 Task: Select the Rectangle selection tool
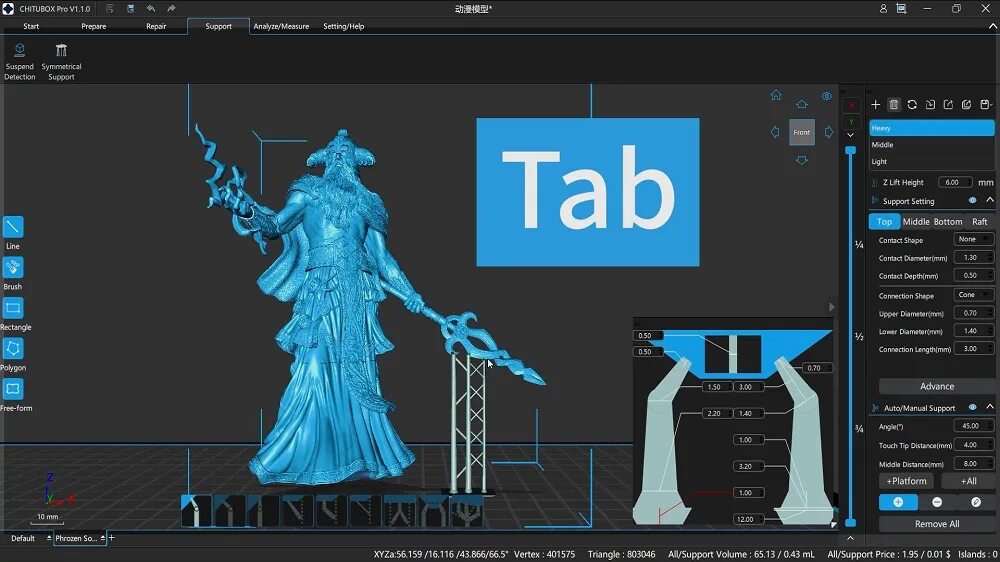13,308
